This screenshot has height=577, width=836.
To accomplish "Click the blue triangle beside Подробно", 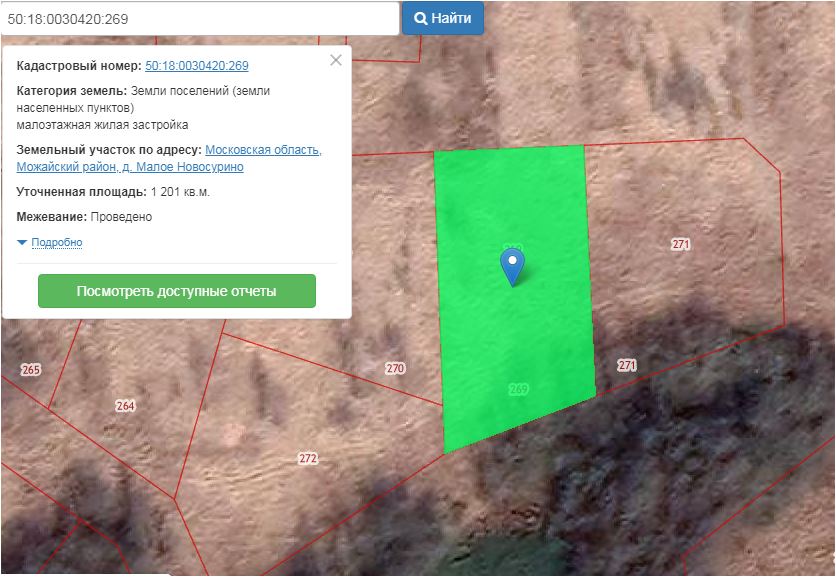I will [x=22, y=243].
